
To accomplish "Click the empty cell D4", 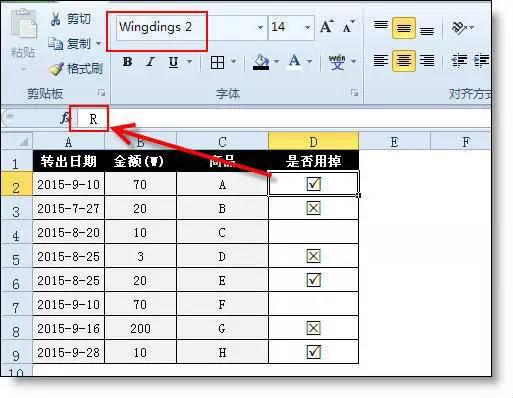I will pos(313,232).
